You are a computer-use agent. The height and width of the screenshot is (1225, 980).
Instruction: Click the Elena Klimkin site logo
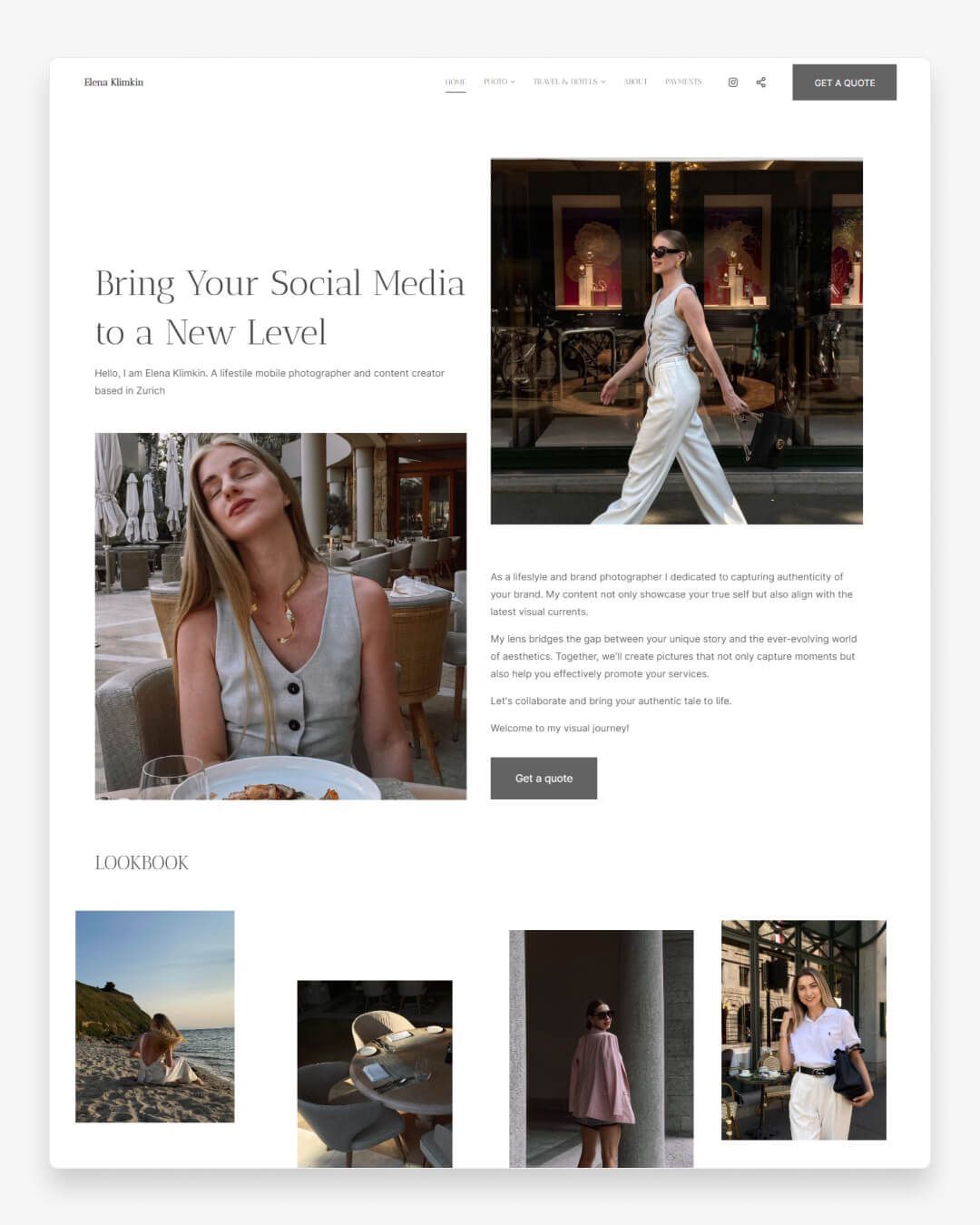point(113,82)
